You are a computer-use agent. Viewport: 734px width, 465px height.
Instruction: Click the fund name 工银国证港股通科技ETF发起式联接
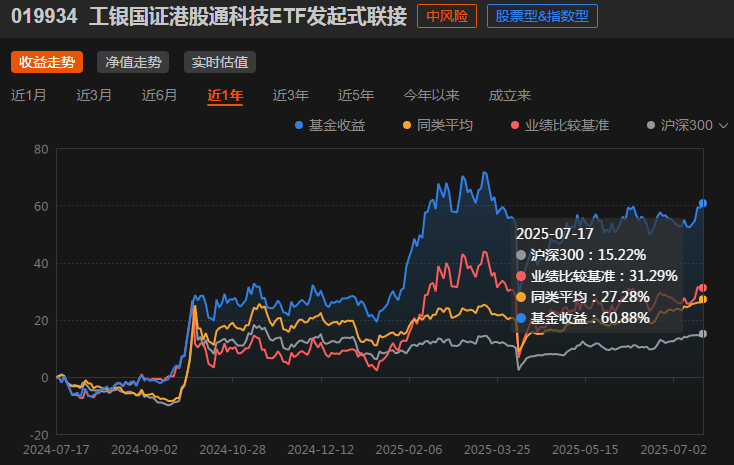point(248,16)
